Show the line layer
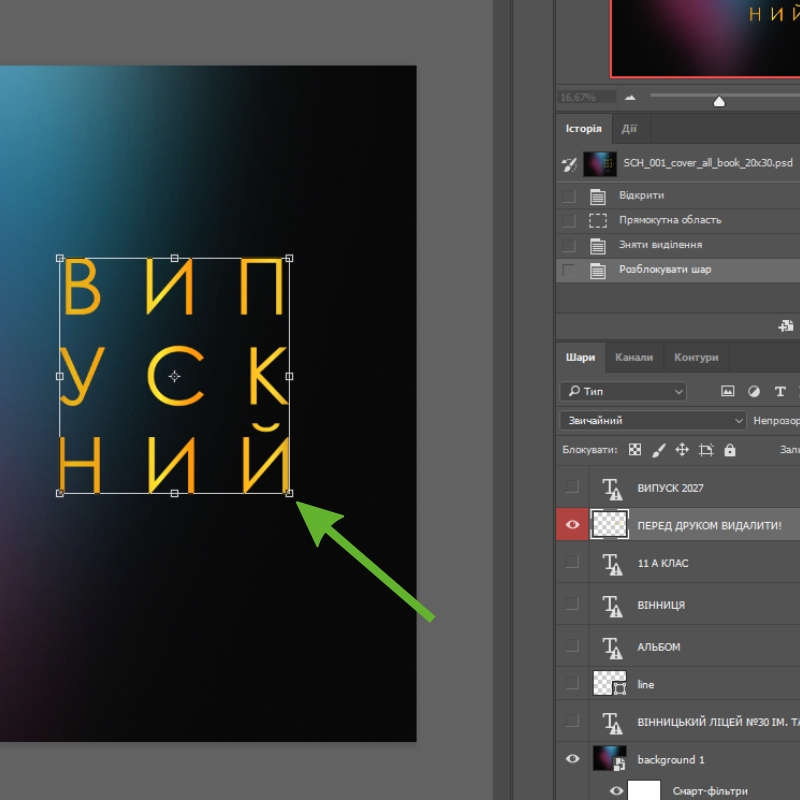This screenshot has width=800, height=800. pos(572,683)
